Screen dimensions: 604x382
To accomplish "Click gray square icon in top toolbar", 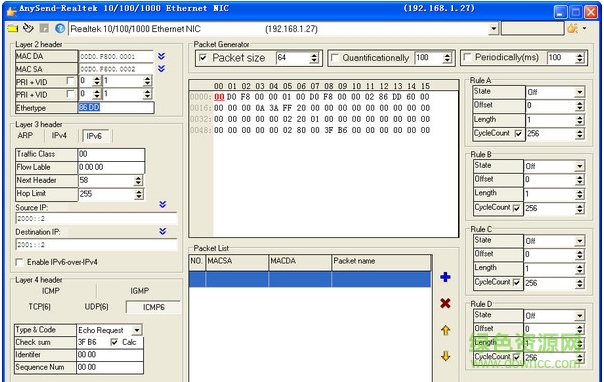I will (44, 28).
